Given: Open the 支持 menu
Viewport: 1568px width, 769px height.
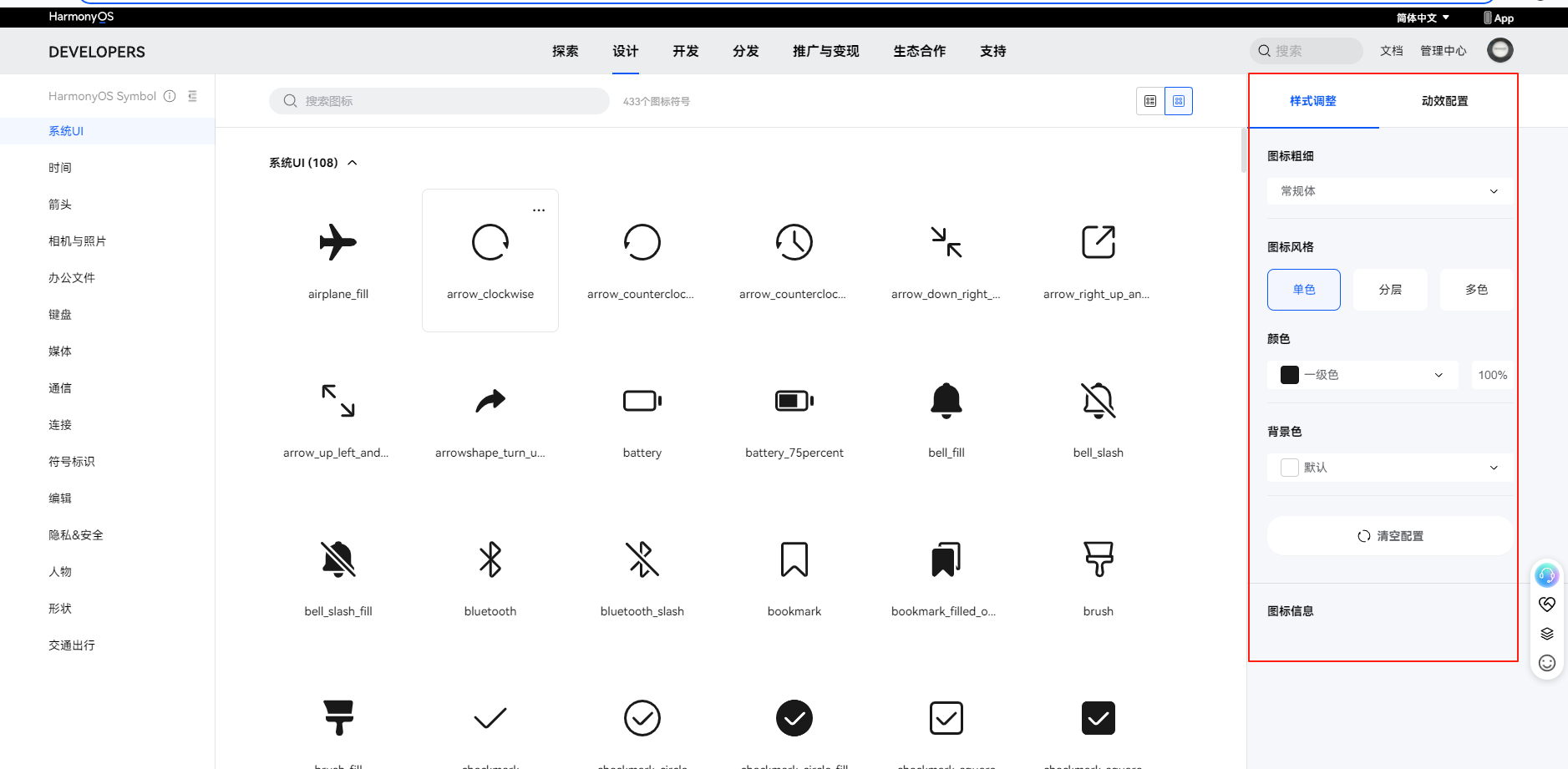Looking at the screenshot, I should [993, 51].
